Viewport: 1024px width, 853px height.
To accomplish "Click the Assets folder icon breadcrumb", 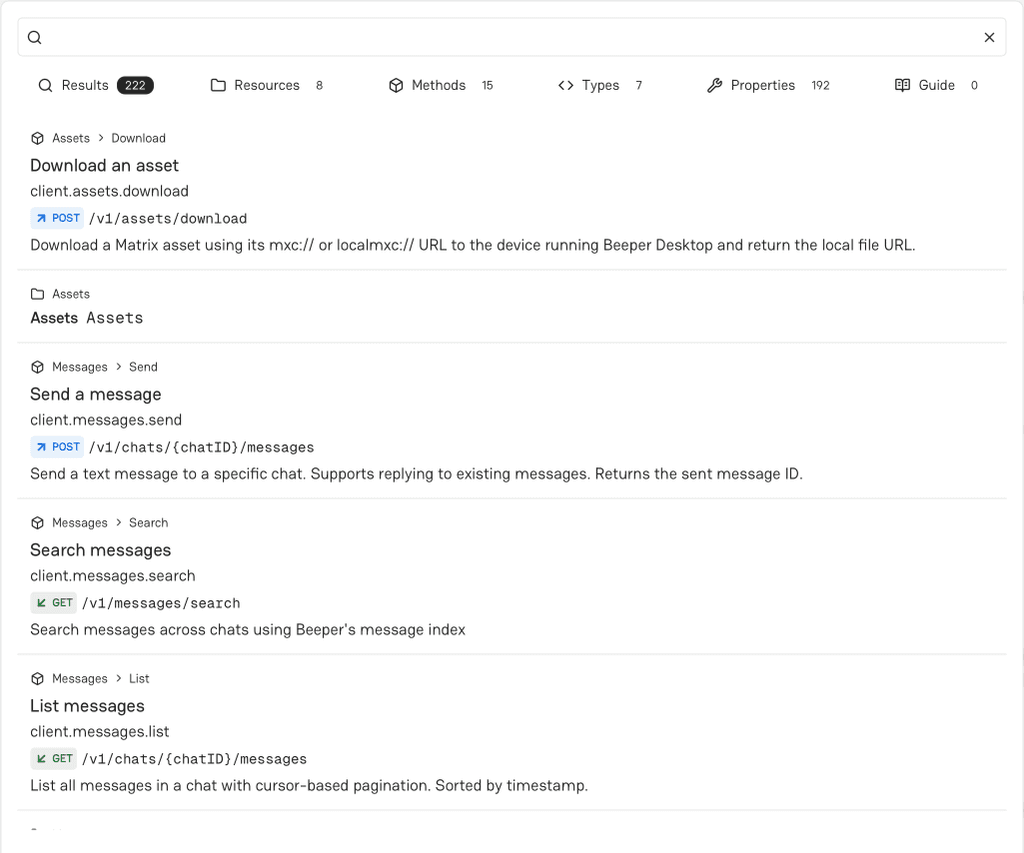I will click(x=38, y=294).
